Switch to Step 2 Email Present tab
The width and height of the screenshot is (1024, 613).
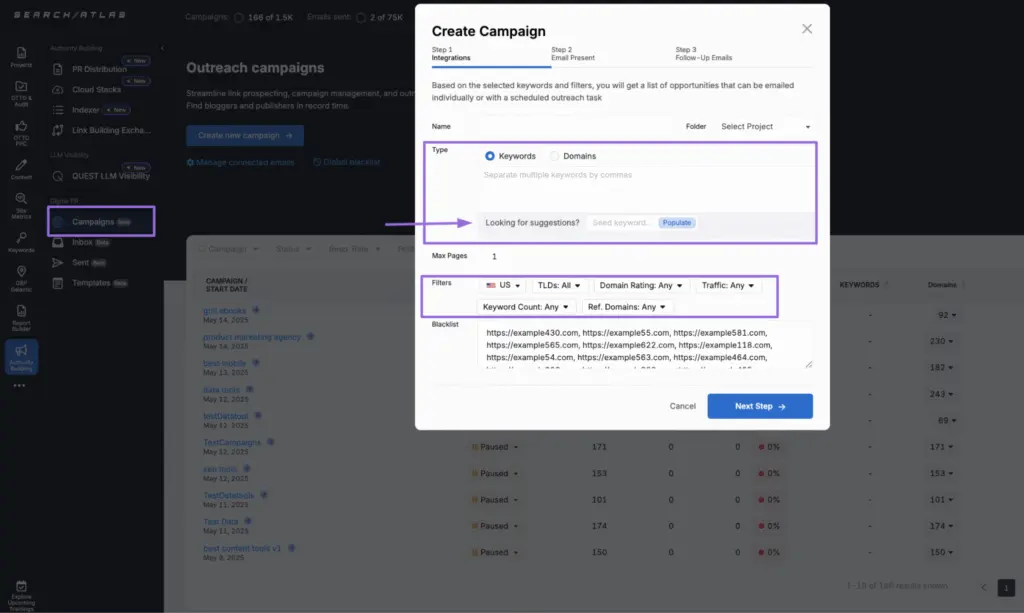[573, 54]
